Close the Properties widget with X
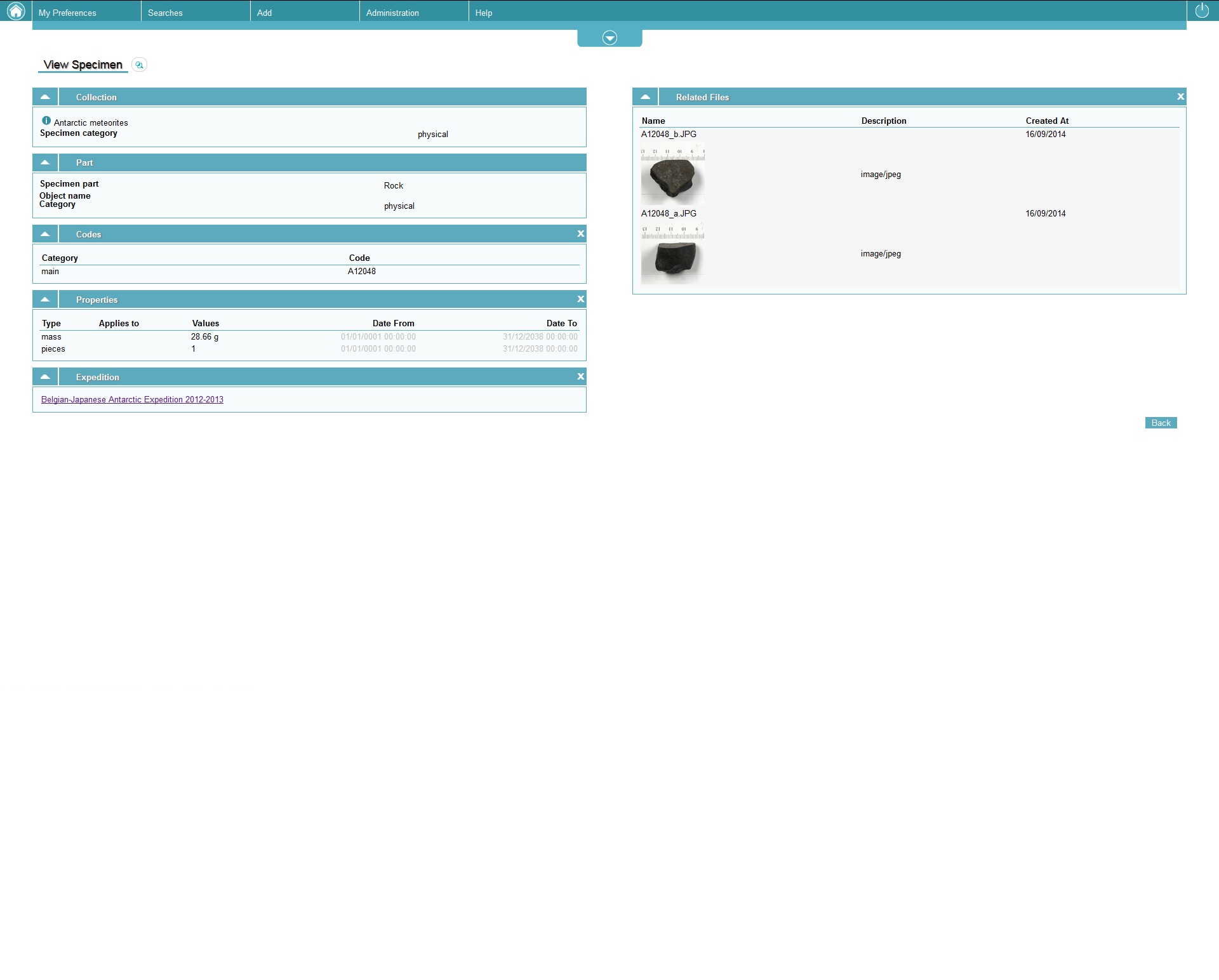 click(x=580, y=300)
